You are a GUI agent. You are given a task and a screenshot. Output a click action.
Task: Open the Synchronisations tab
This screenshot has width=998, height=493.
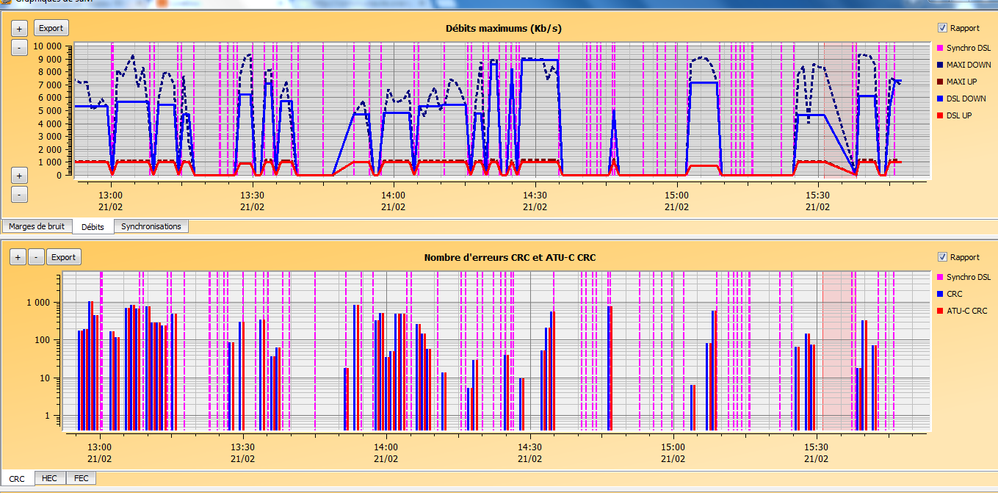point(151,226)
